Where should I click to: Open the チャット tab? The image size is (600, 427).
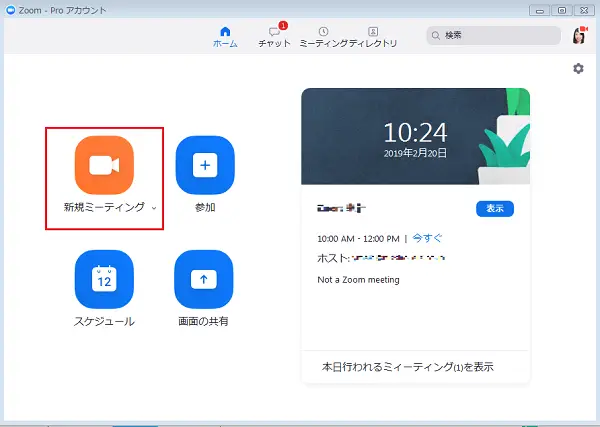tap(274, 37)
